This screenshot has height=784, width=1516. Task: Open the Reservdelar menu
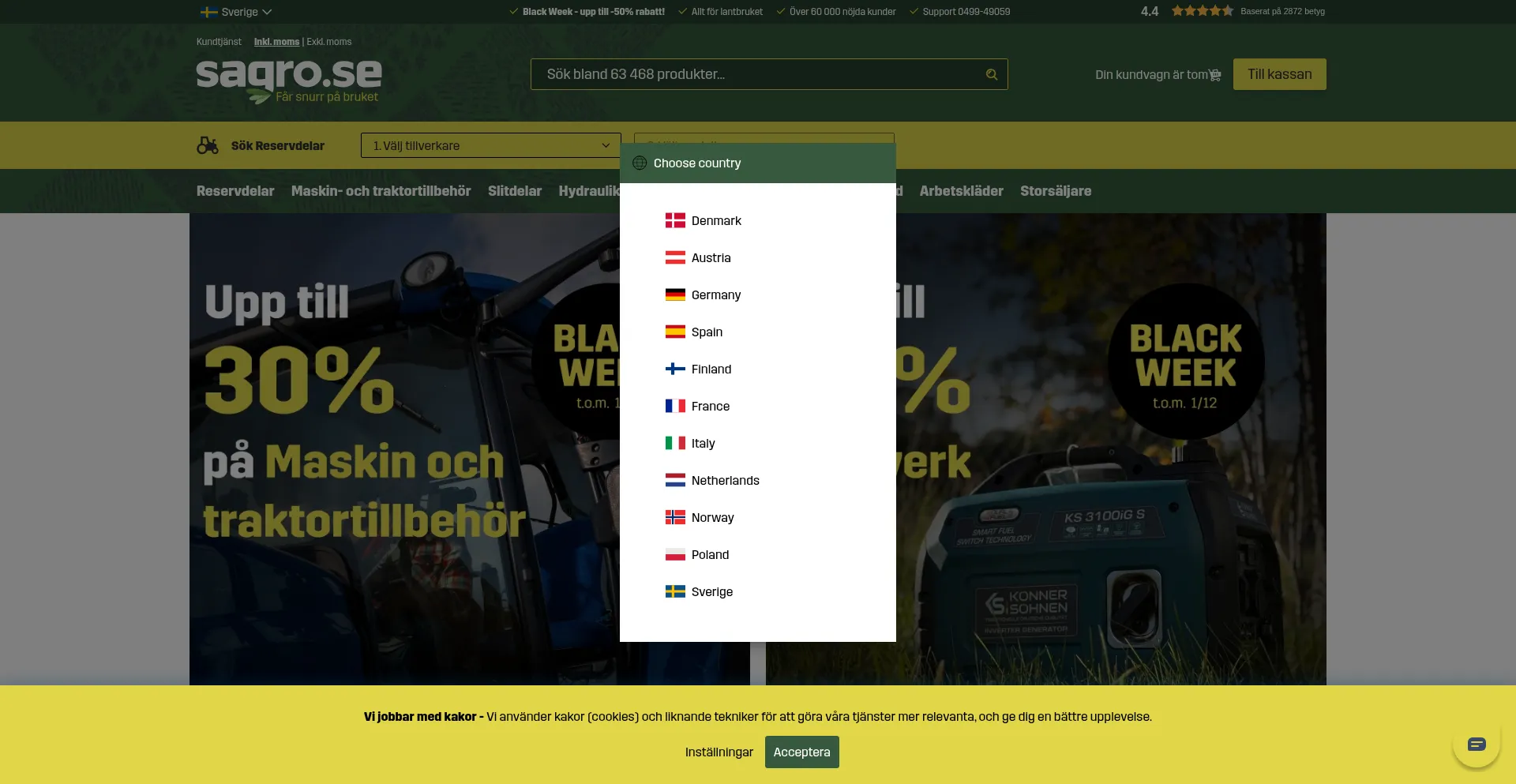tap(235, 191)
